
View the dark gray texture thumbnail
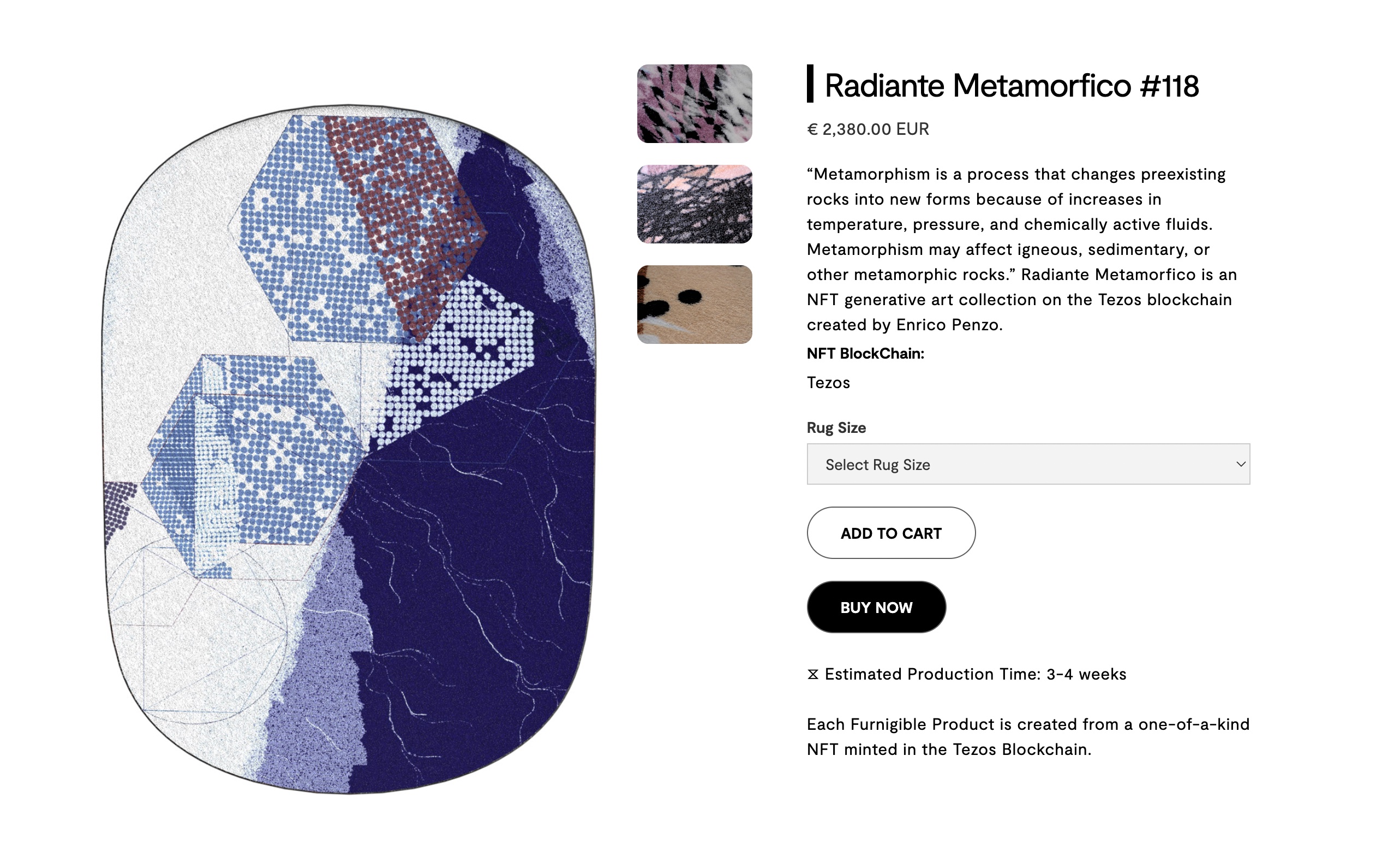coord(695,204)
